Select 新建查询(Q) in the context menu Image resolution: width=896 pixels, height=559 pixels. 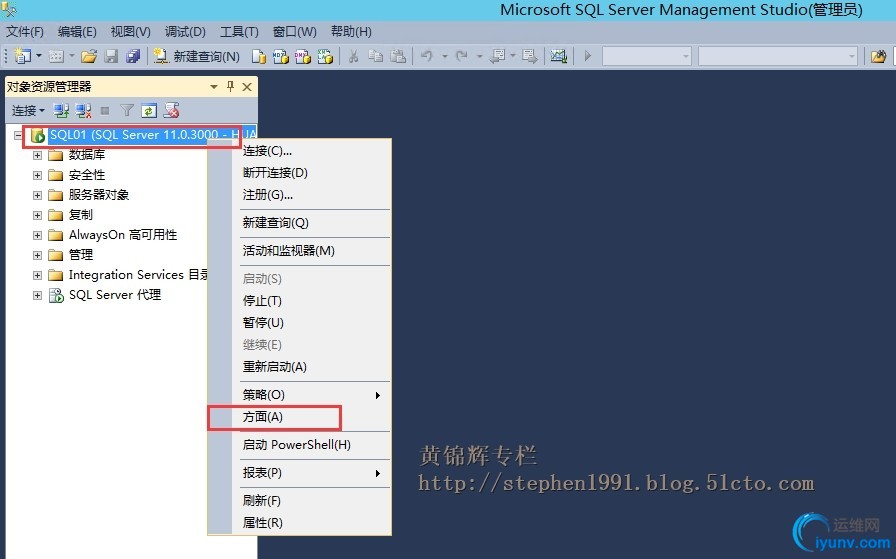click(x=299, y=223)
